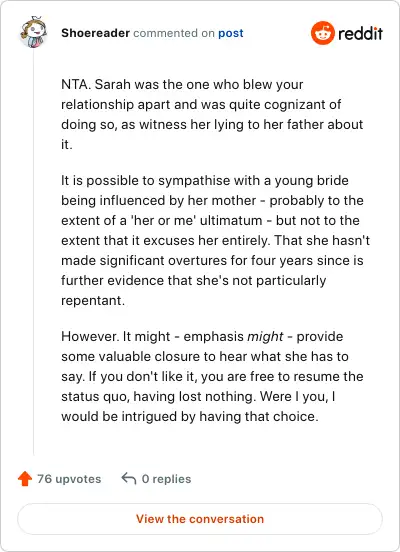The height and width of the screenshot is (552, 400).
Task: Click the orange upvote arrow icon
Action: [x=25, y=478]
